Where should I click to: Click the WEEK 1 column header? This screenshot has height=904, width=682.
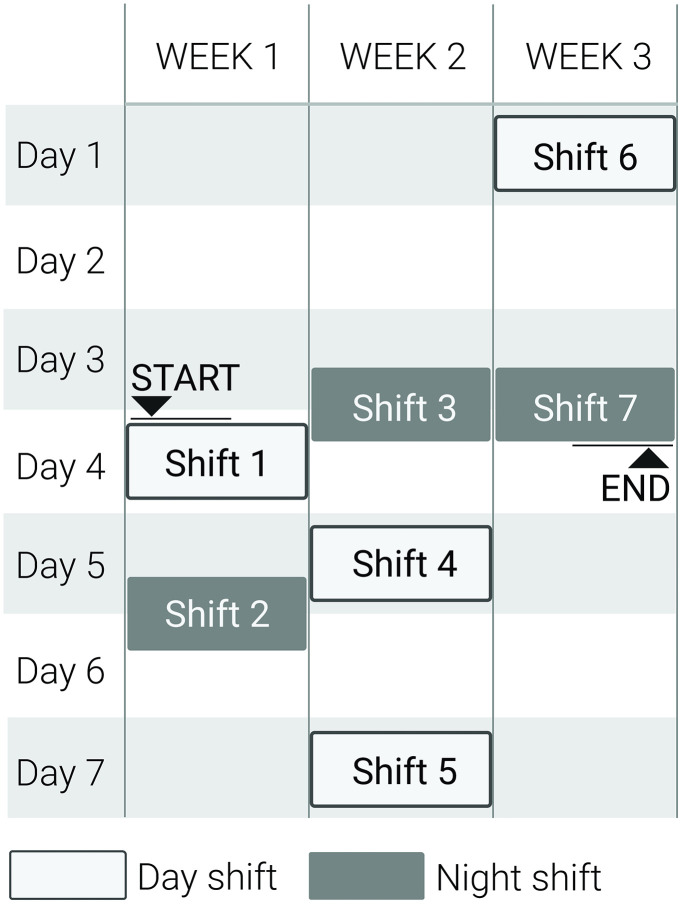pyautogui.click(x=217, y=56)
